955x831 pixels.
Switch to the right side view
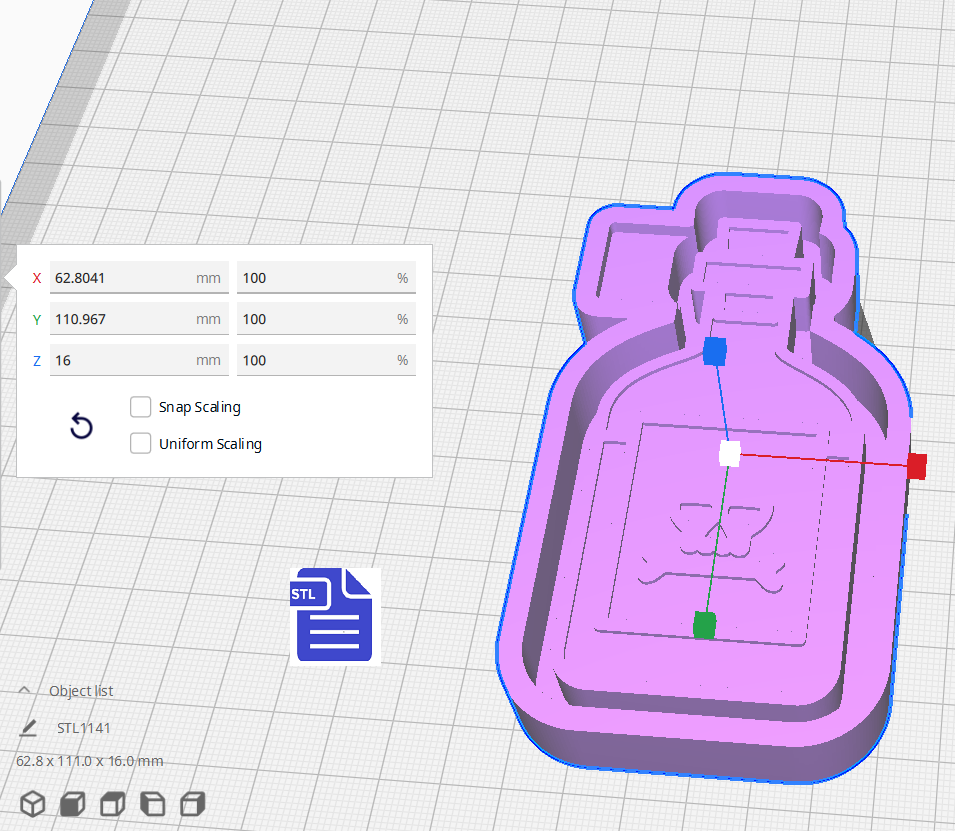click(192, 803)
